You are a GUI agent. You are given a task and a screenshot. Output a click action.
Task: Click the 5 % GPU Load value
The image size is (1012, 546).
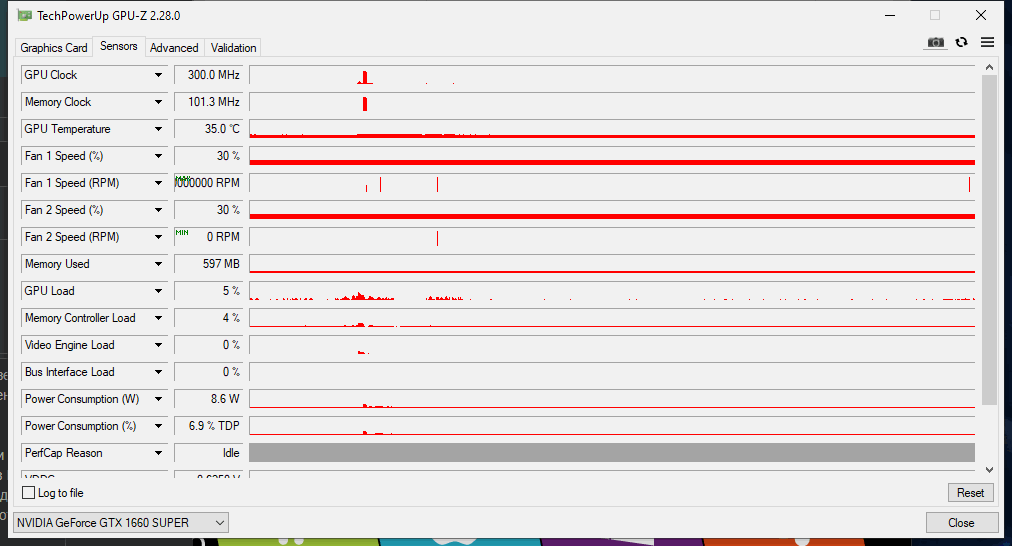209,291
